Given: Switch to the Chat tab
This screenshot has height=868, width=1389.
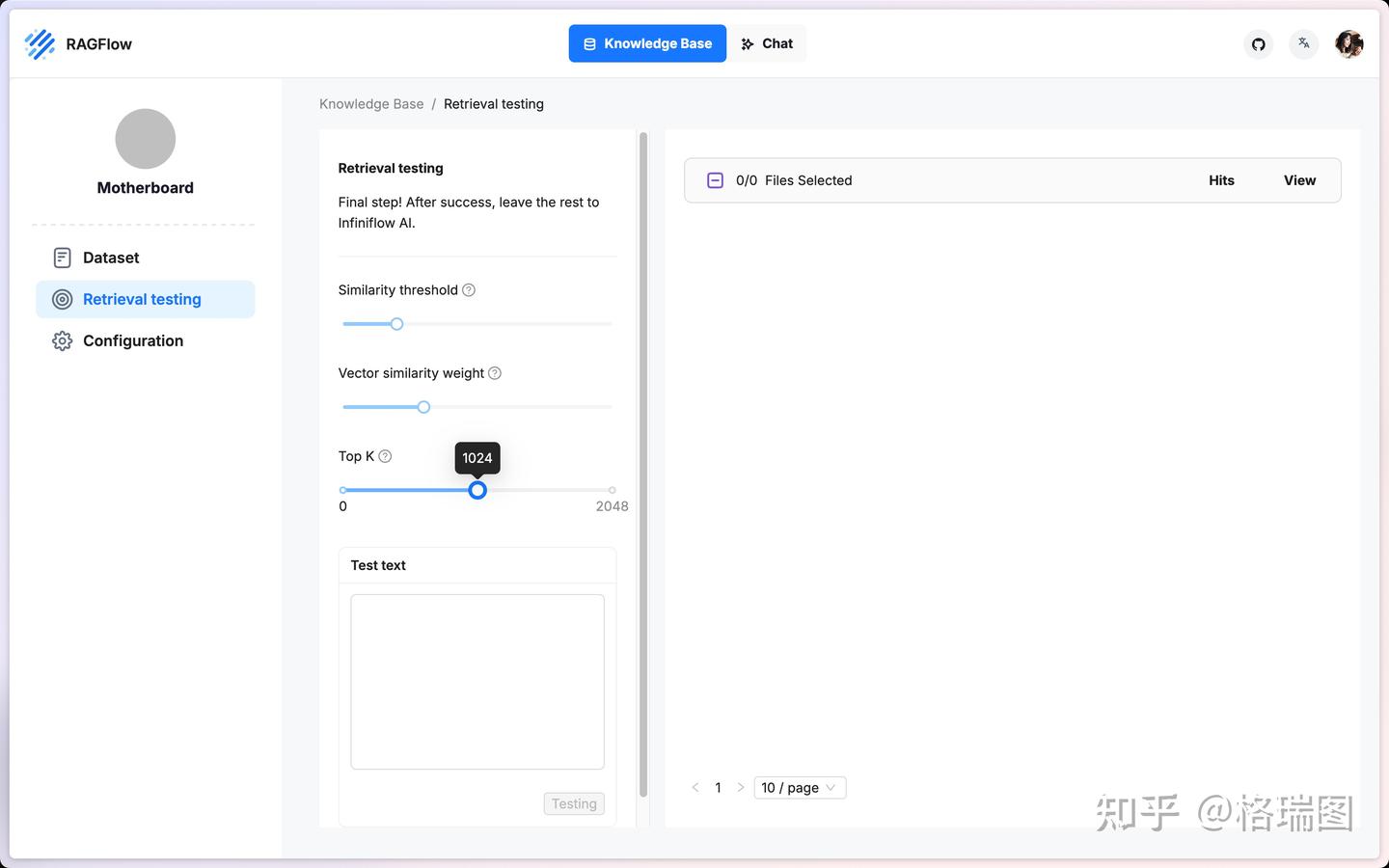Looking at the screenshot, I should point(767,43).
